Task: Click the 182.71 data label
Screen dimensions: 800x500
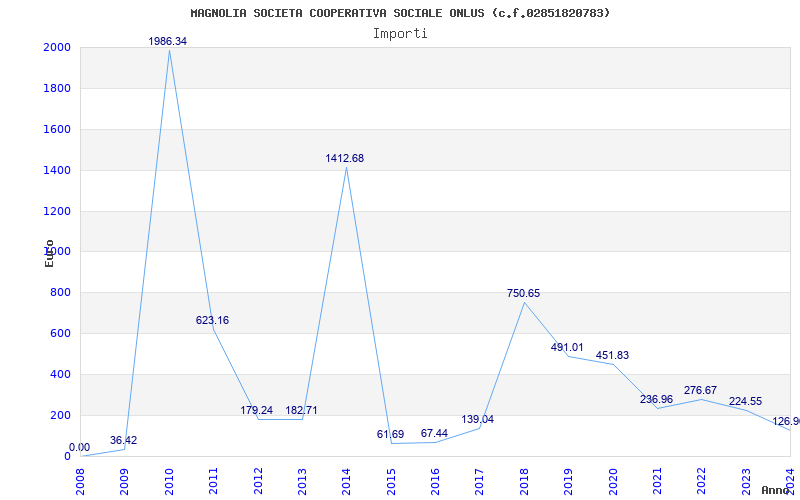Action: click(x=301, y=410)
